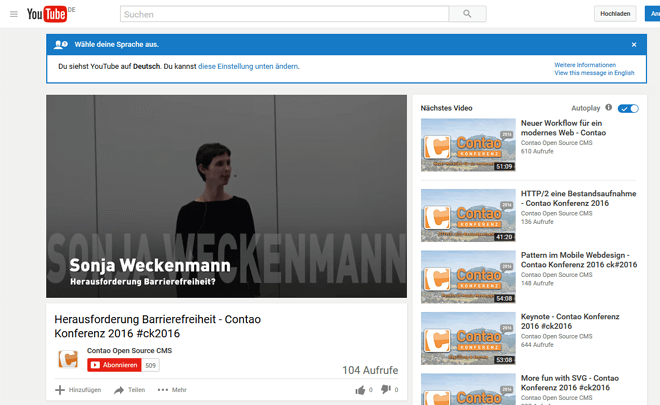This screenshot has width=660, height=405.
Task: Open the Weitere Informationen link
Action: (585, 65)
